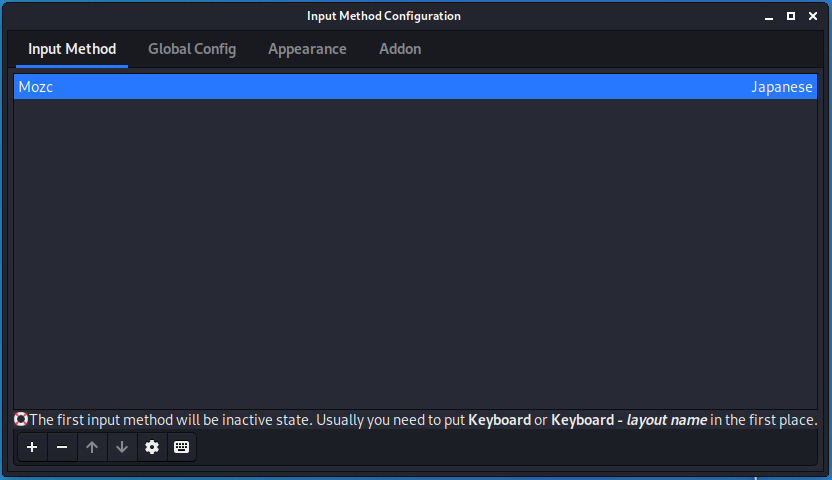This screenshot has height=480, width=832.
Task: Open the Addon tab
Action: tap(400, 49)
